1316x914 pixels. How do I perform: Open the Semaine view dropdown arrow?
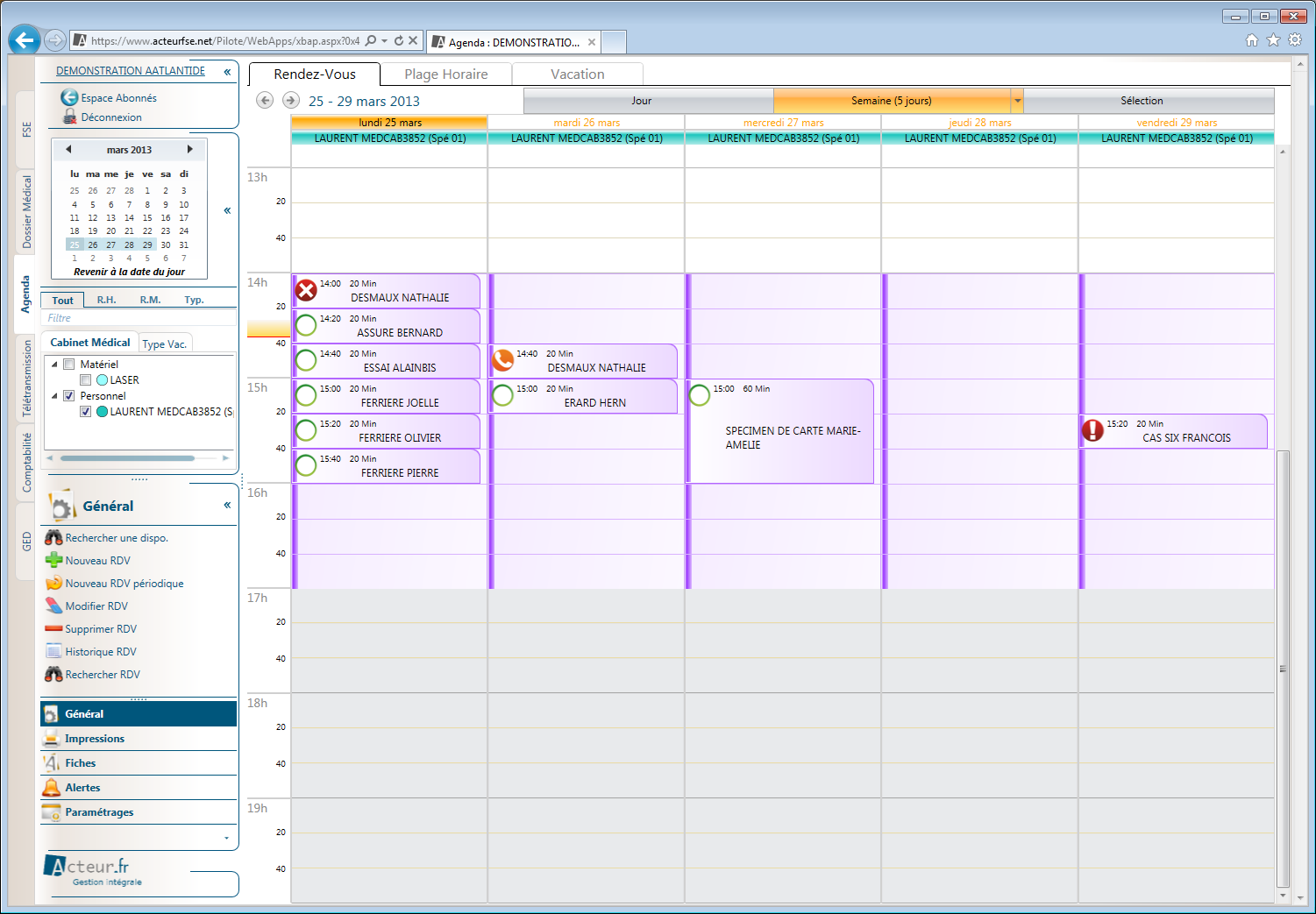tap(1017, 101)
